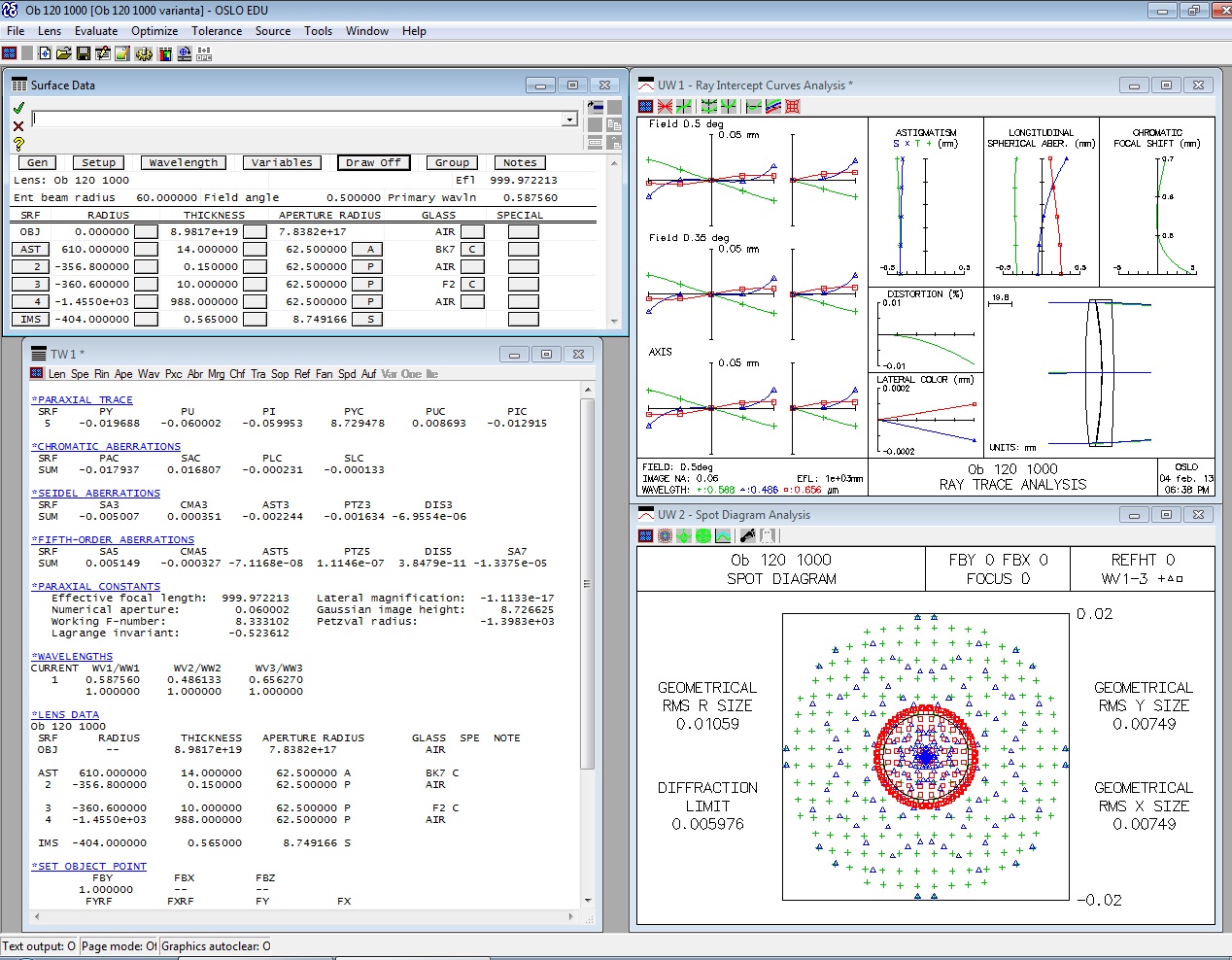Toggle the Draw Off button
This screenshot has width=1232, height=960.
(374, 162)
